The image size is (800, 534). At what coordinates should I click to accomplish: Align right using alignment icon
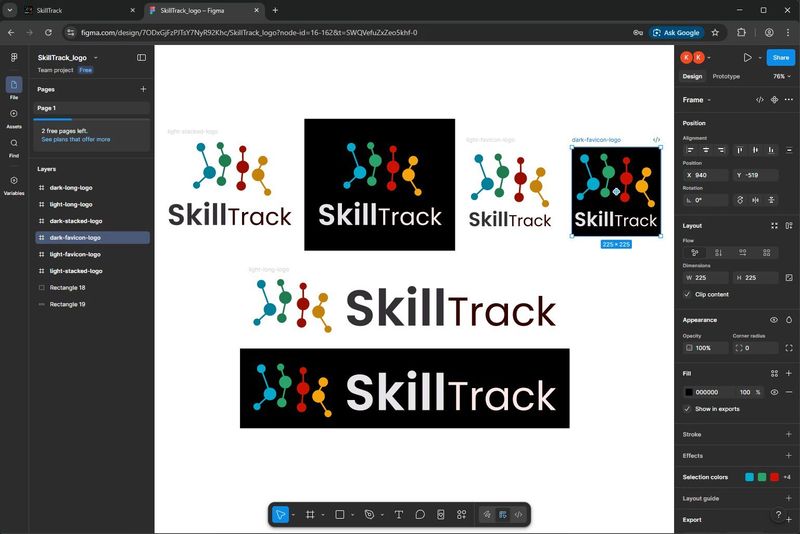[721, 150]
